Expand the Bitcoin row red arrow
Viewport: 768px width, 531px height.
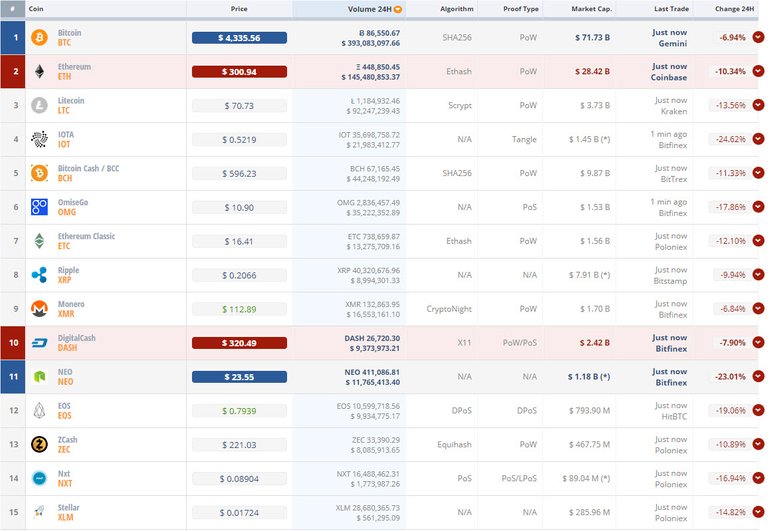[x=758, y=37]
